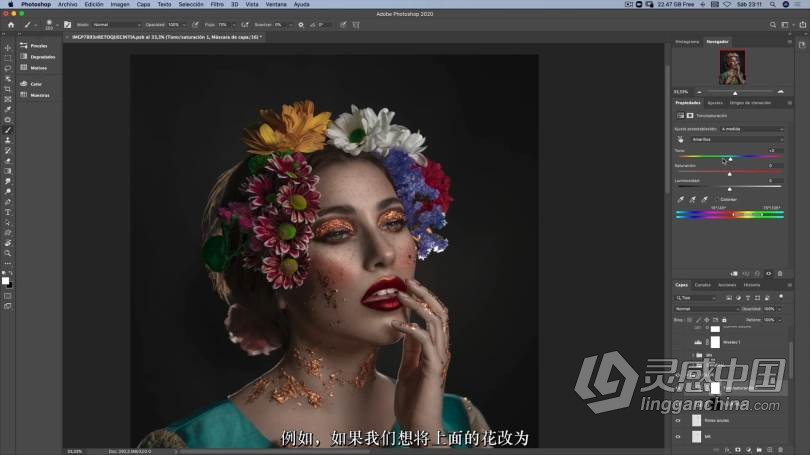Open search icon in options bar
Image resolution: width=810 pixels, height=455 pixels.
773,24
